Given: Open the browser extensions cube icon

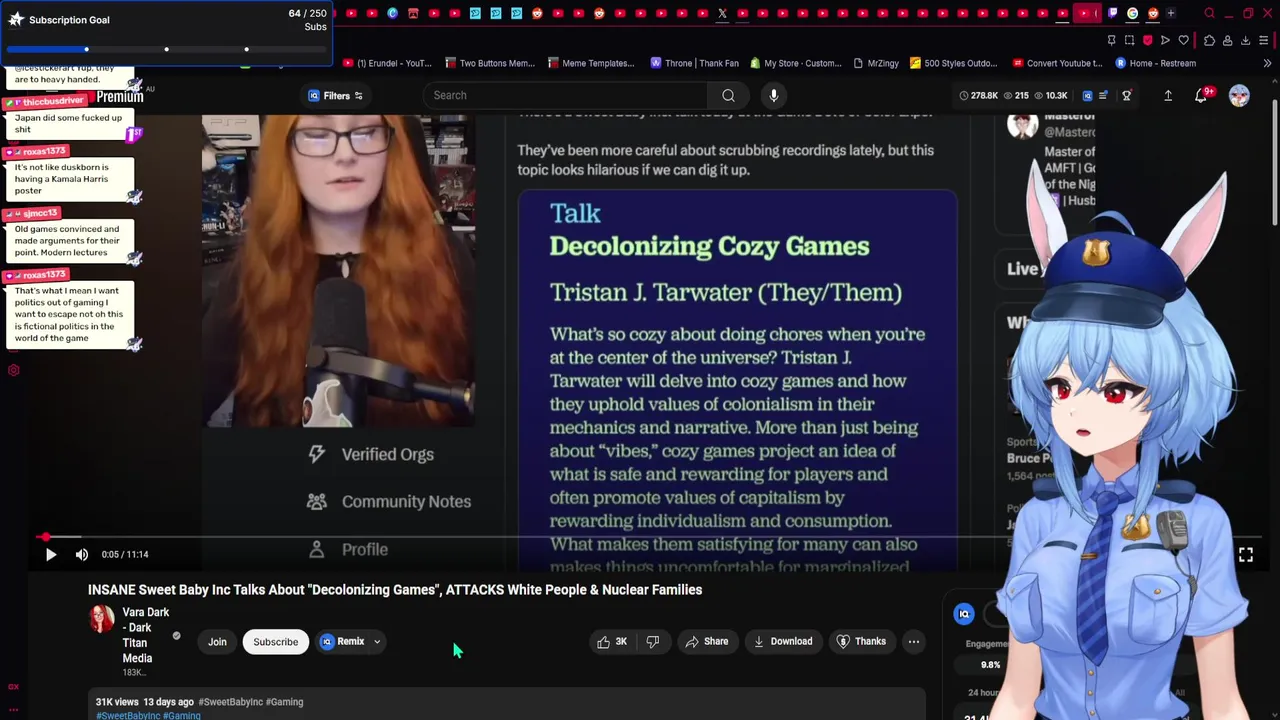Looking at the screenshot, I should point(1209,40).
